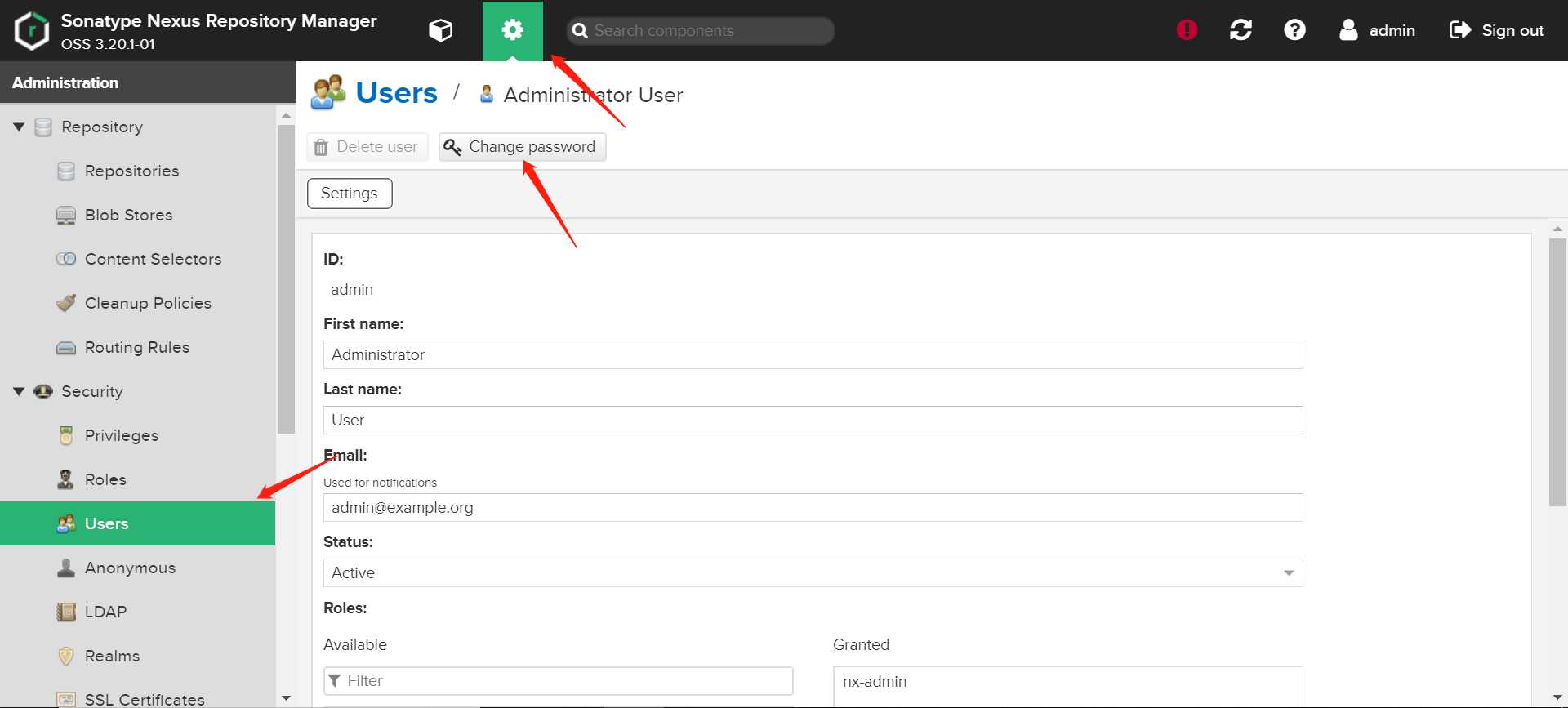Click the Users breadcrumb people icon
1568x708 pixels.
pos(328,92)
